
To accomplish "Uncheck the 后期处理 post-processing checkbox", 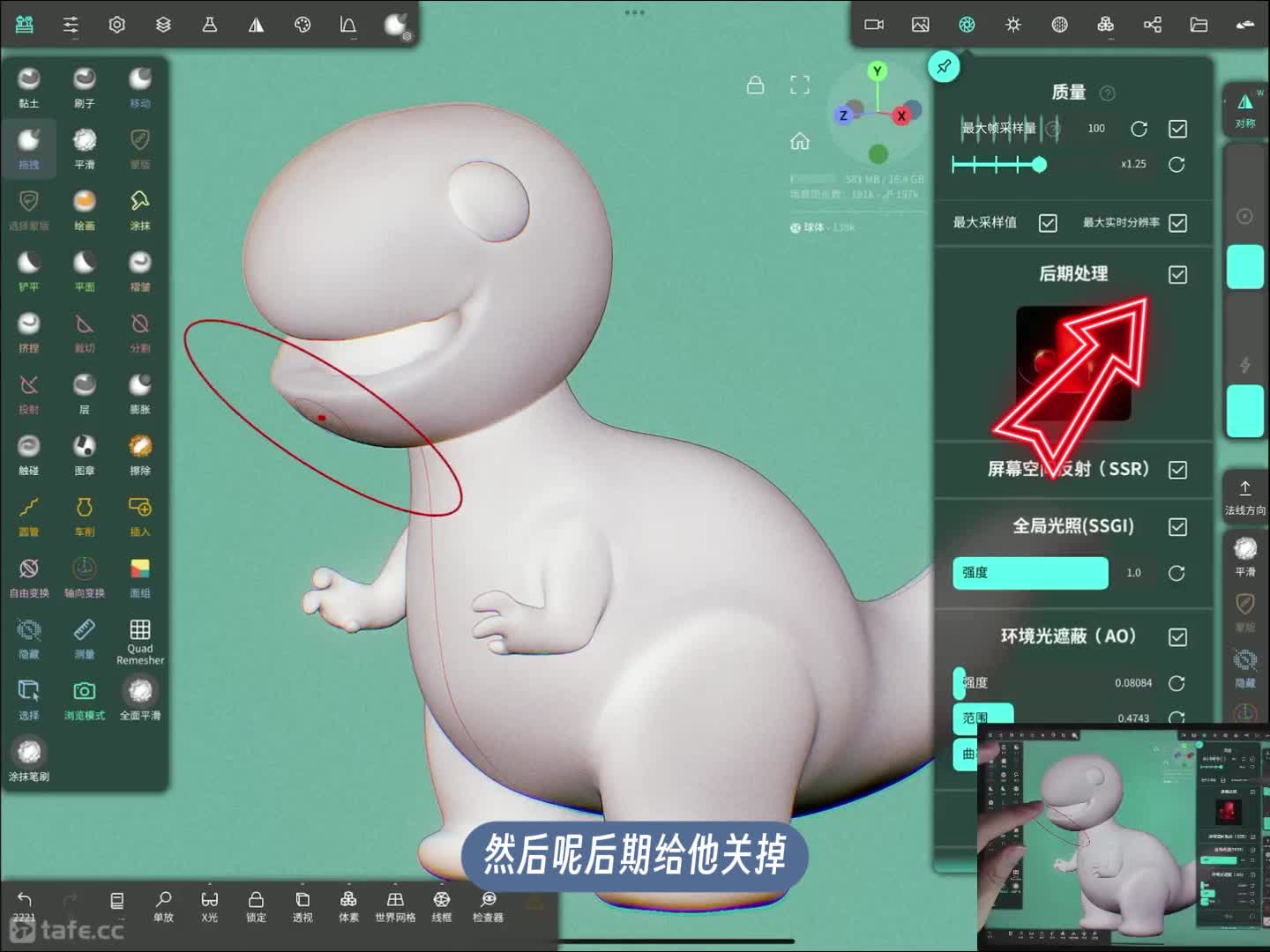I will tap(1177, 274).
